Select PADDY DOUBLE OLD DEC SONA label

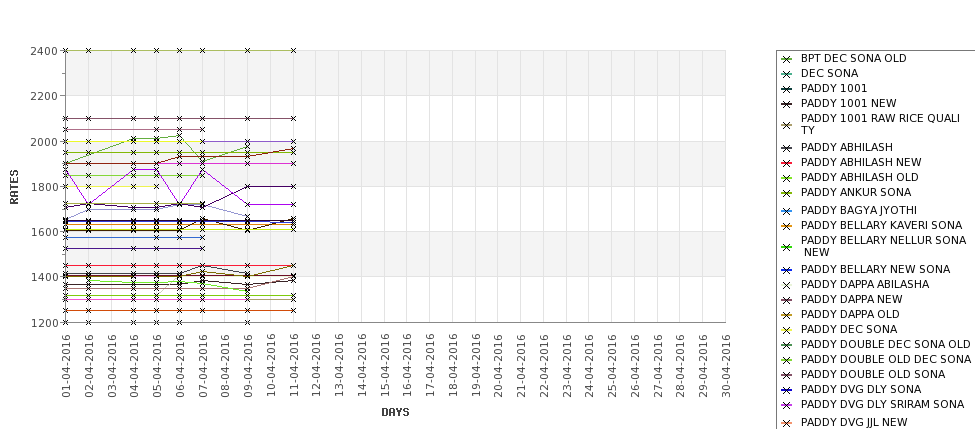[885, 359]
